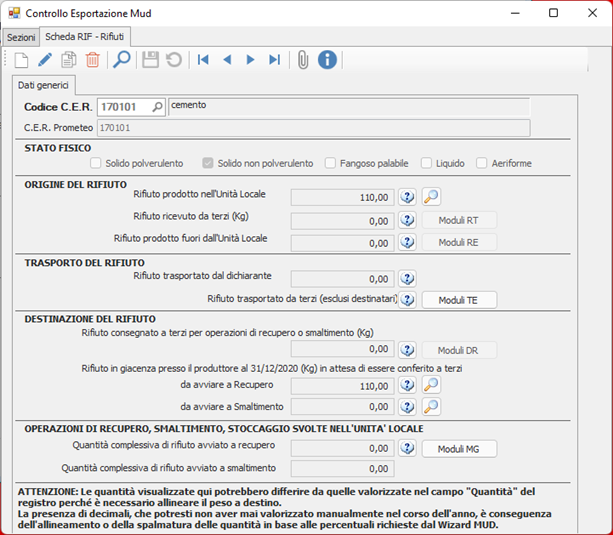613x535 pixels.
Task: Go to last record arrow
Action: click(274, 60)
